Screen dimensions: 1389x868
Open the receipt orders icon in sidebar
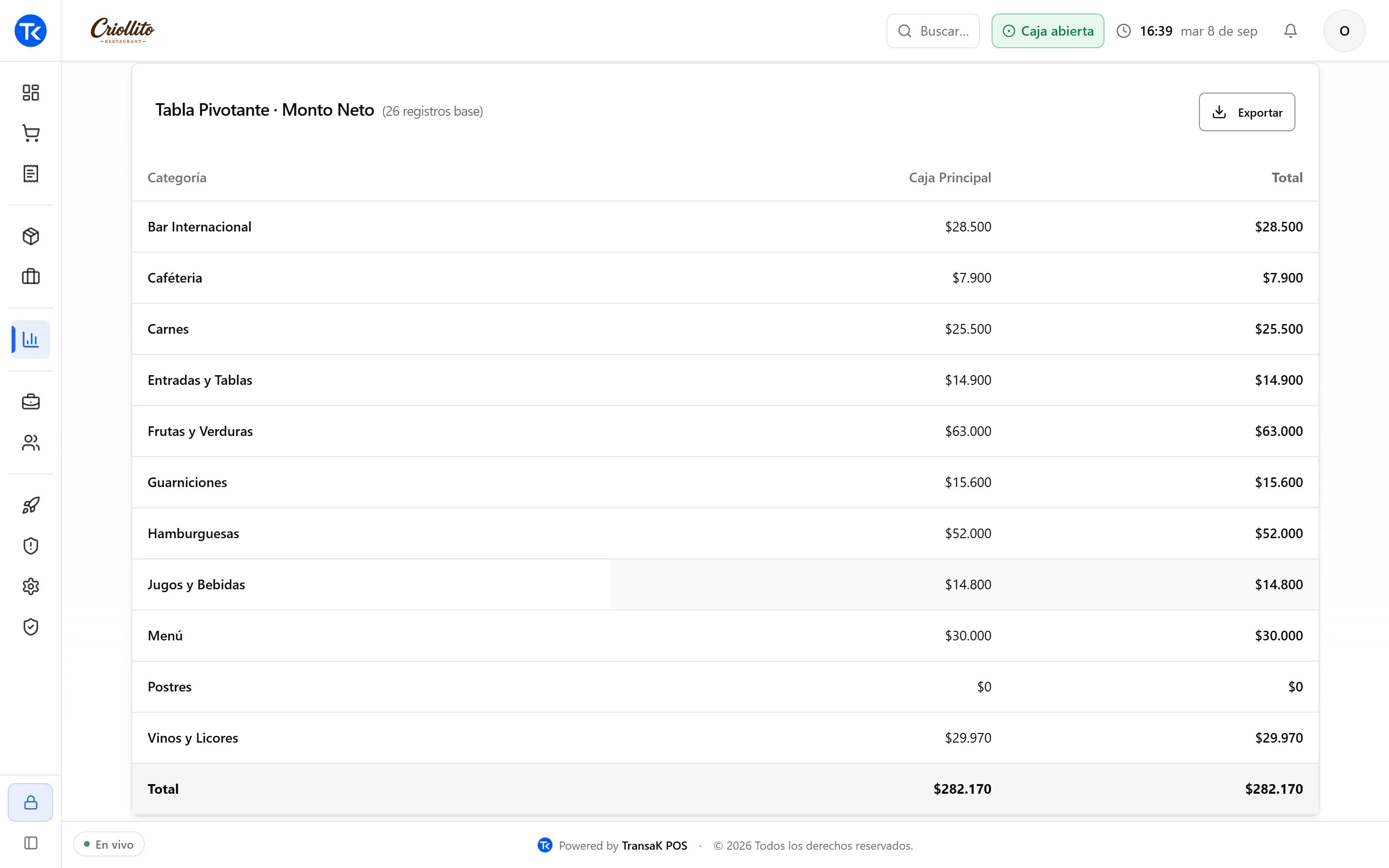(30, 174)
